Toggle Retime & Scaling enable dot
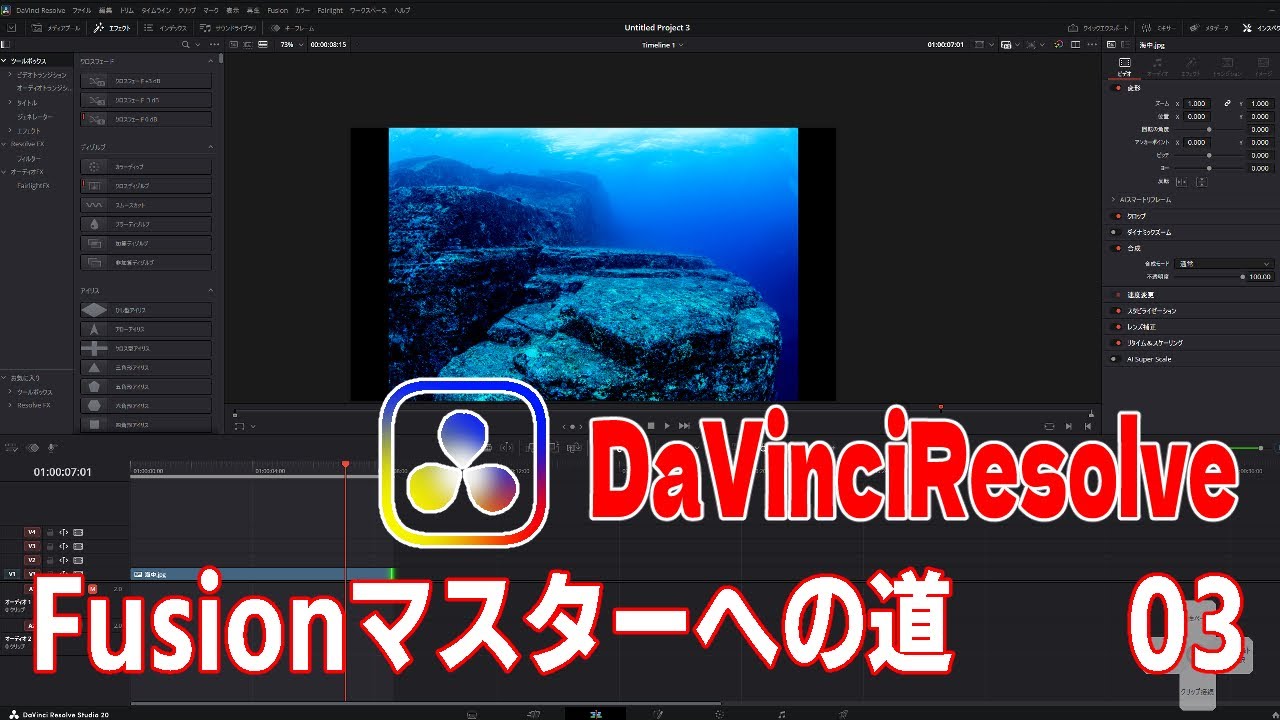The width and height of the screenshot is (1280, 720). 1117,343
